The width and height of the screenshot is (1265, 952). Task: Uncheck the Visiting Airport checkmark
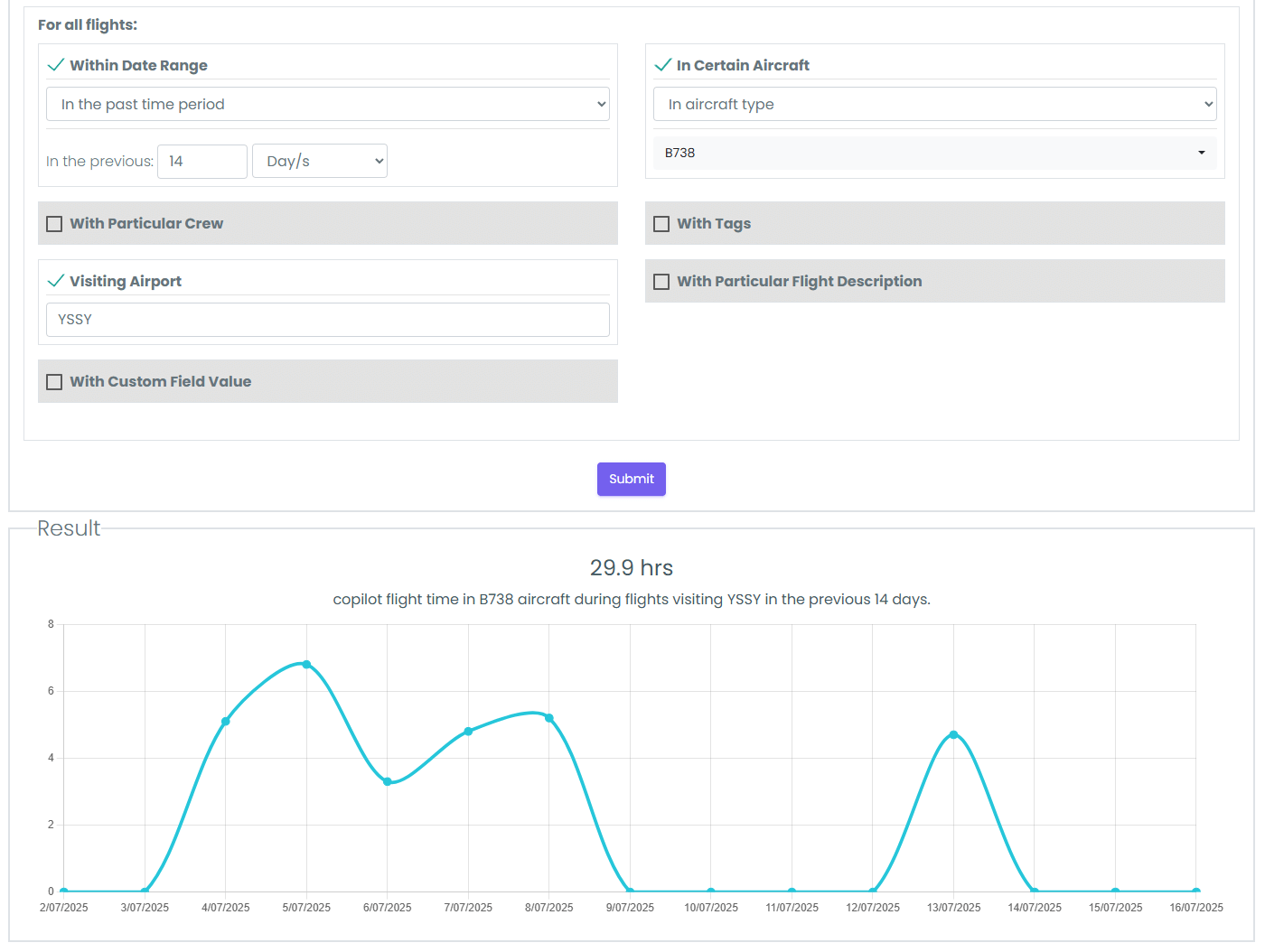tap(56, 281)
